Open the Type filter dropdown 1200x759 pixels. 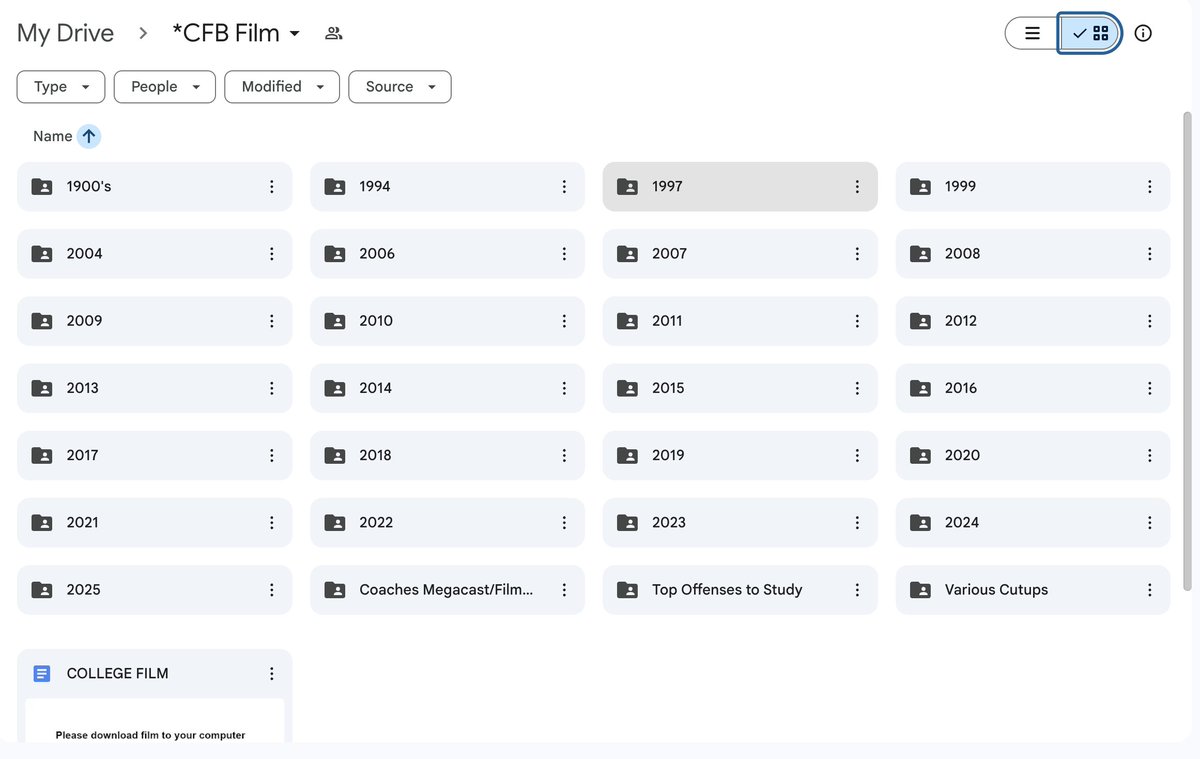(x=61, y=87)
